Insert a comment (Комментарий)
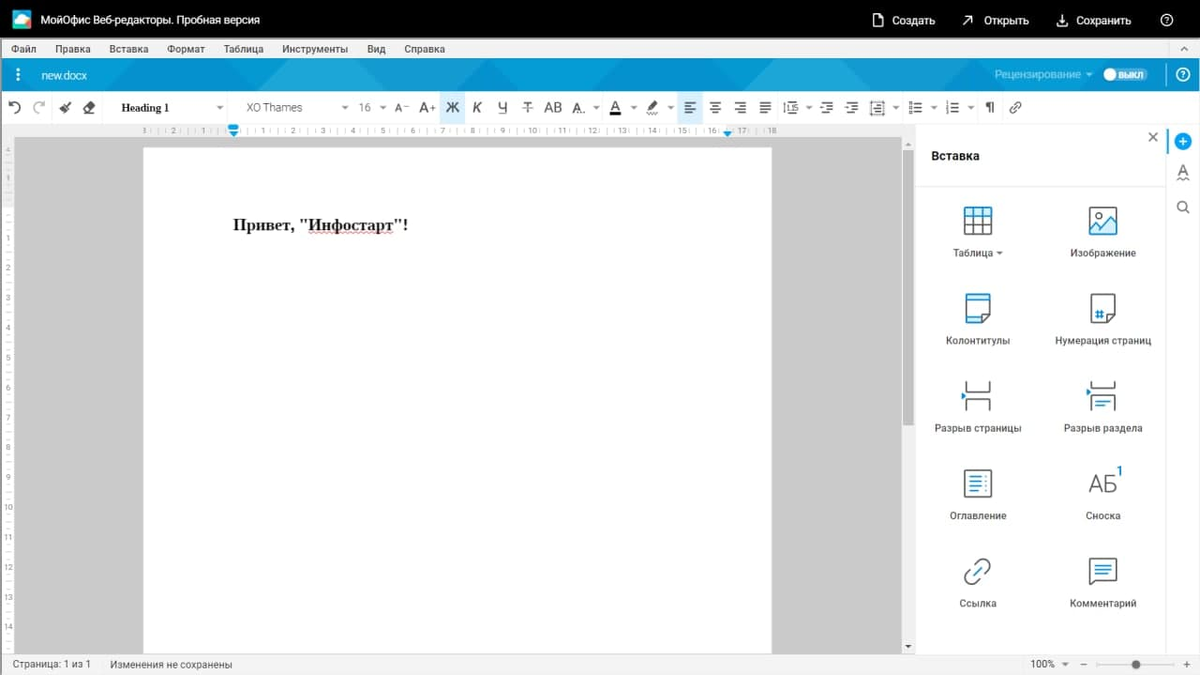1200x675 pixels. [1103, 582]
